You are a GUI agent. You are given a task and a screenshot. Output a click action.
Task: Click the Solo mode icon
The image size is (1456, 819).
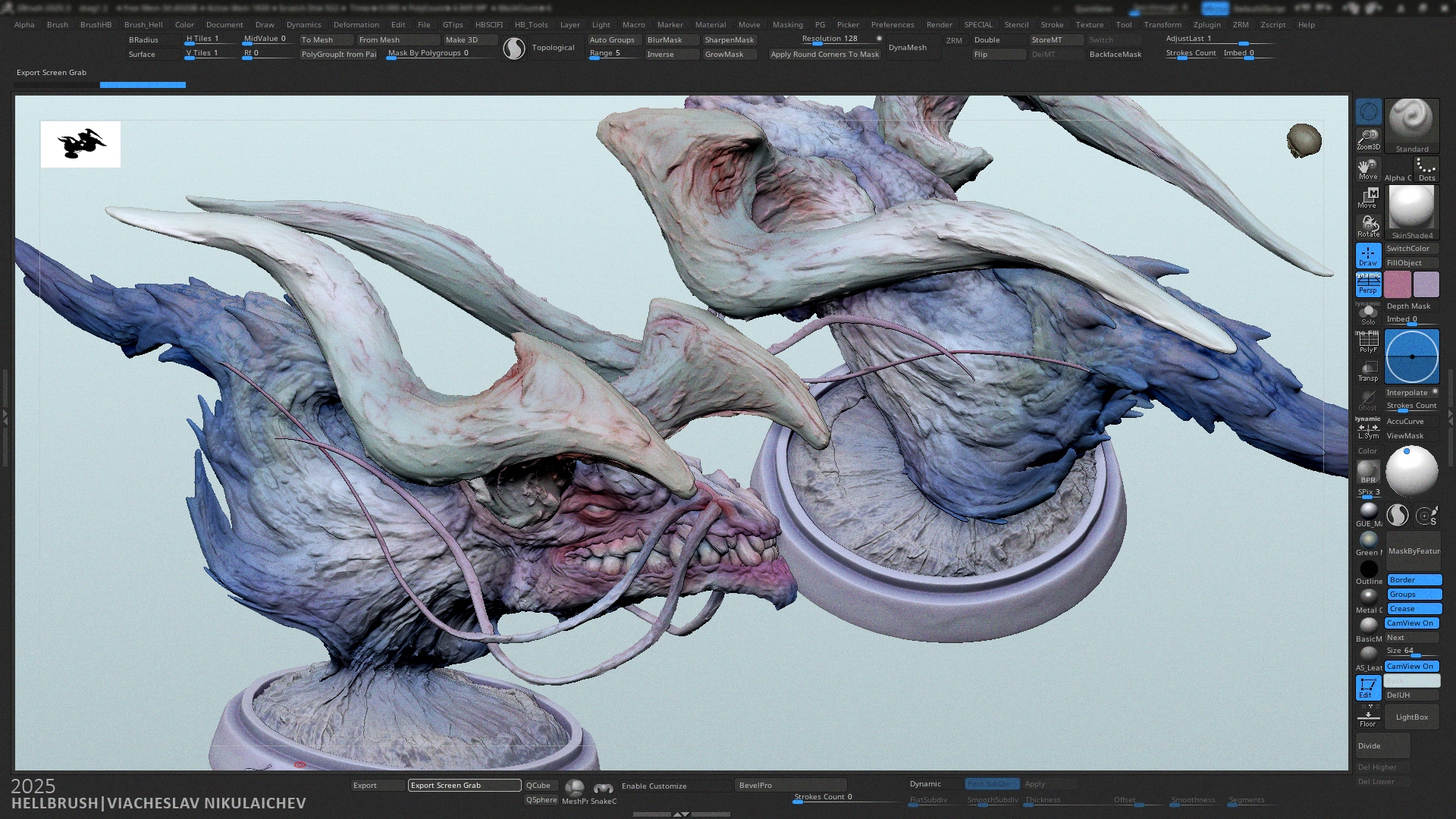tap(1368, 314)
